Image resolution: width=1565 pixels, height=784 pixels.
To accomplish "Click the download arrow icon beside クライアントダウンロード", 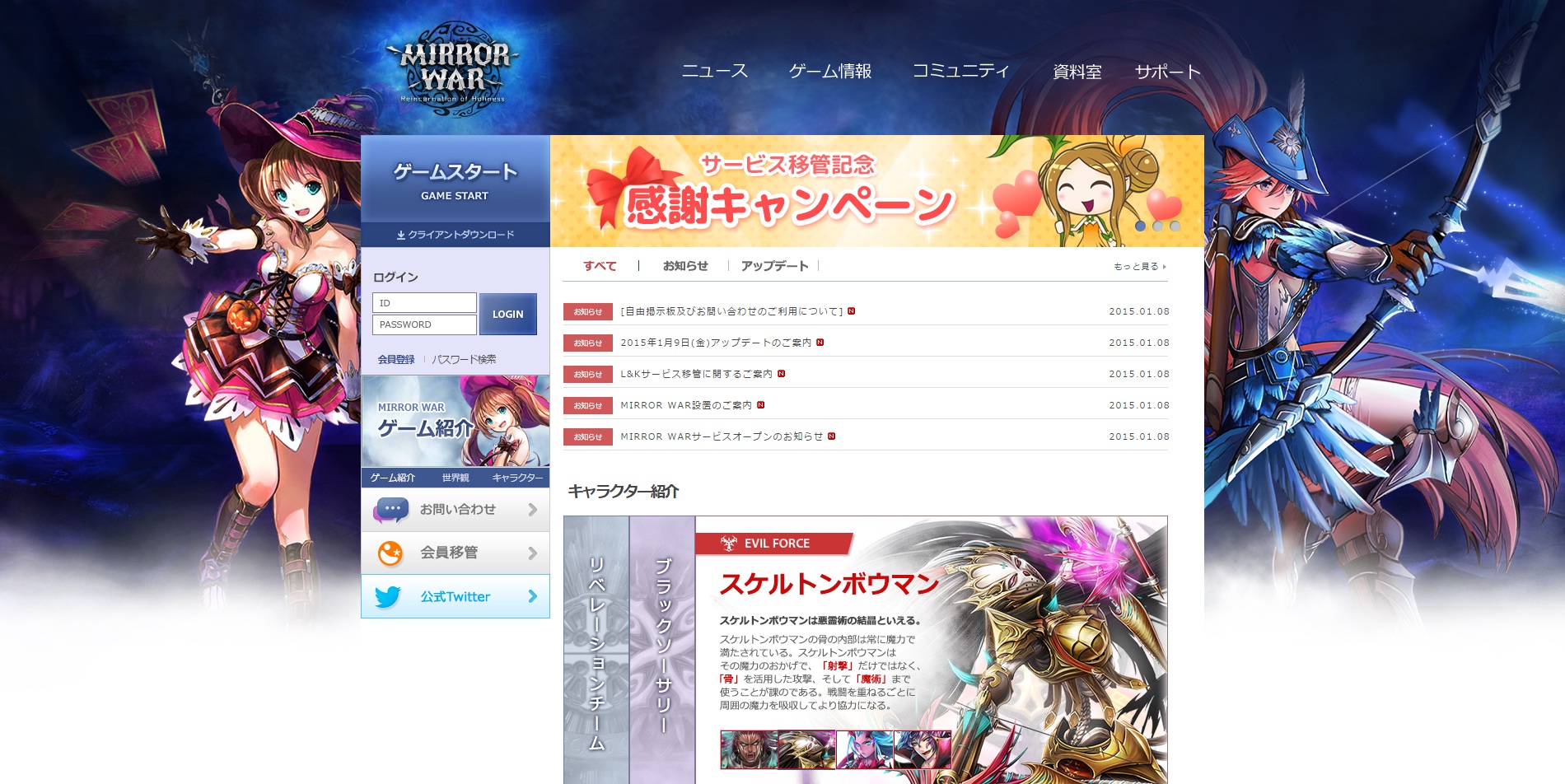I will pos(401,236).
